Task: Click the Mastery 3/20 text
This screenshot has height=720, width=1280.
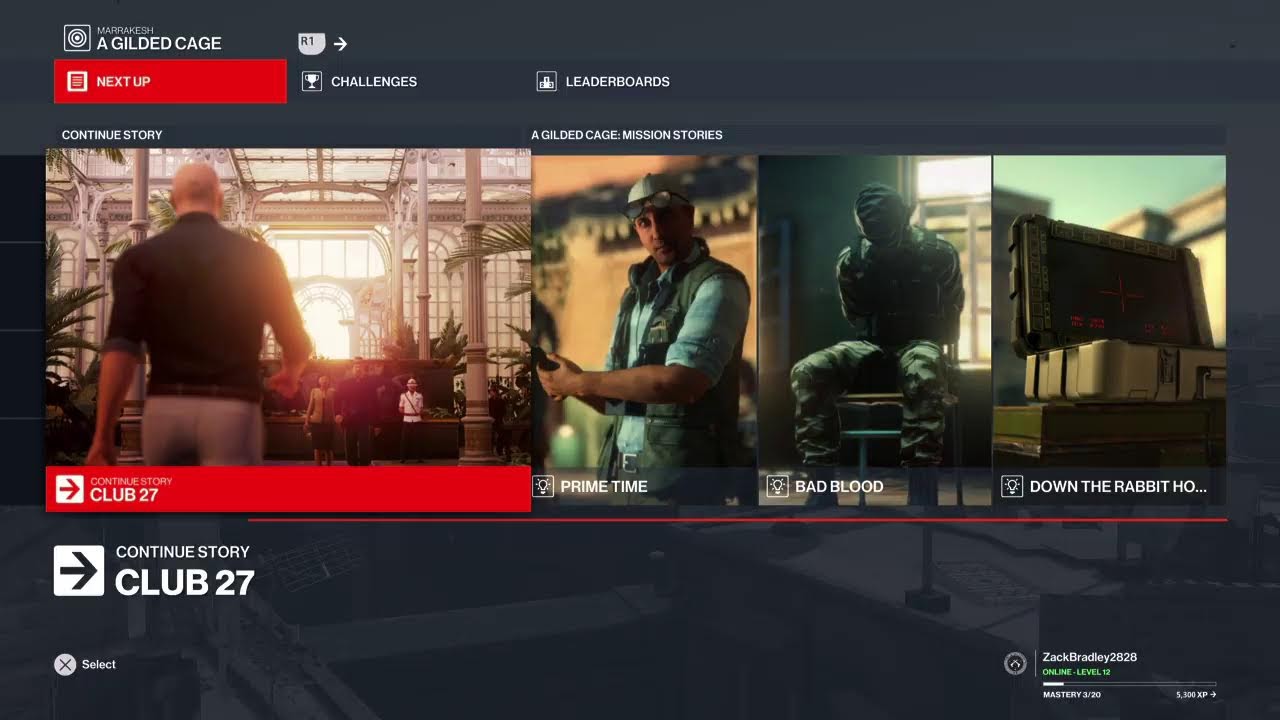Action: click(1072, 694)
